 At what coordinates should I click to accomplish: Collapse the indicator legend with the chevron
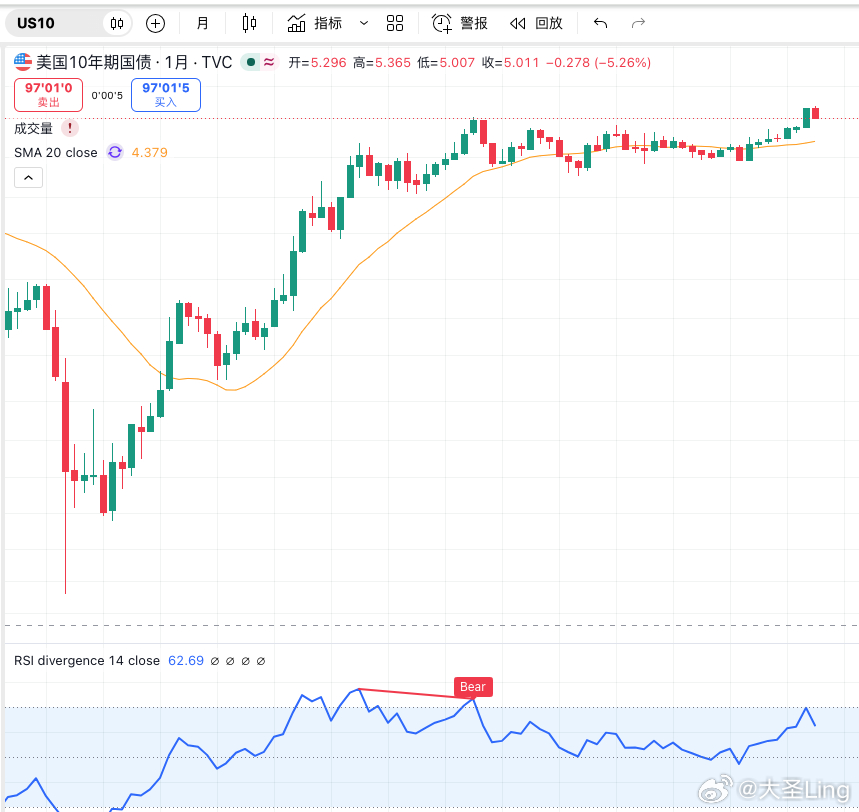click(x=28, y=178)
